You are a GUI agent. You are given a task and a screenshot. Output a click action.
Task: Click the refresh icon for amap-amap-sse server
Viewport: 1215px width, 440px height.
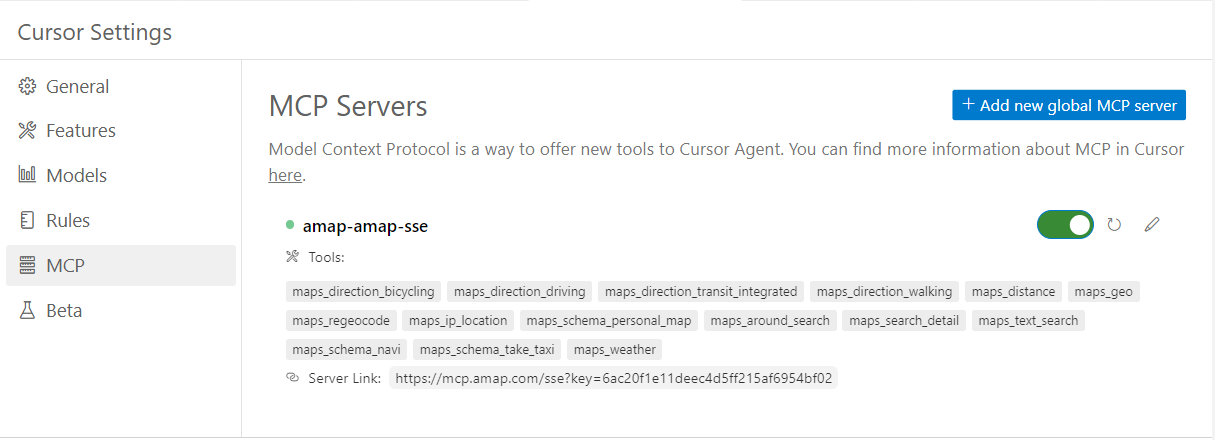(1114, 225)
